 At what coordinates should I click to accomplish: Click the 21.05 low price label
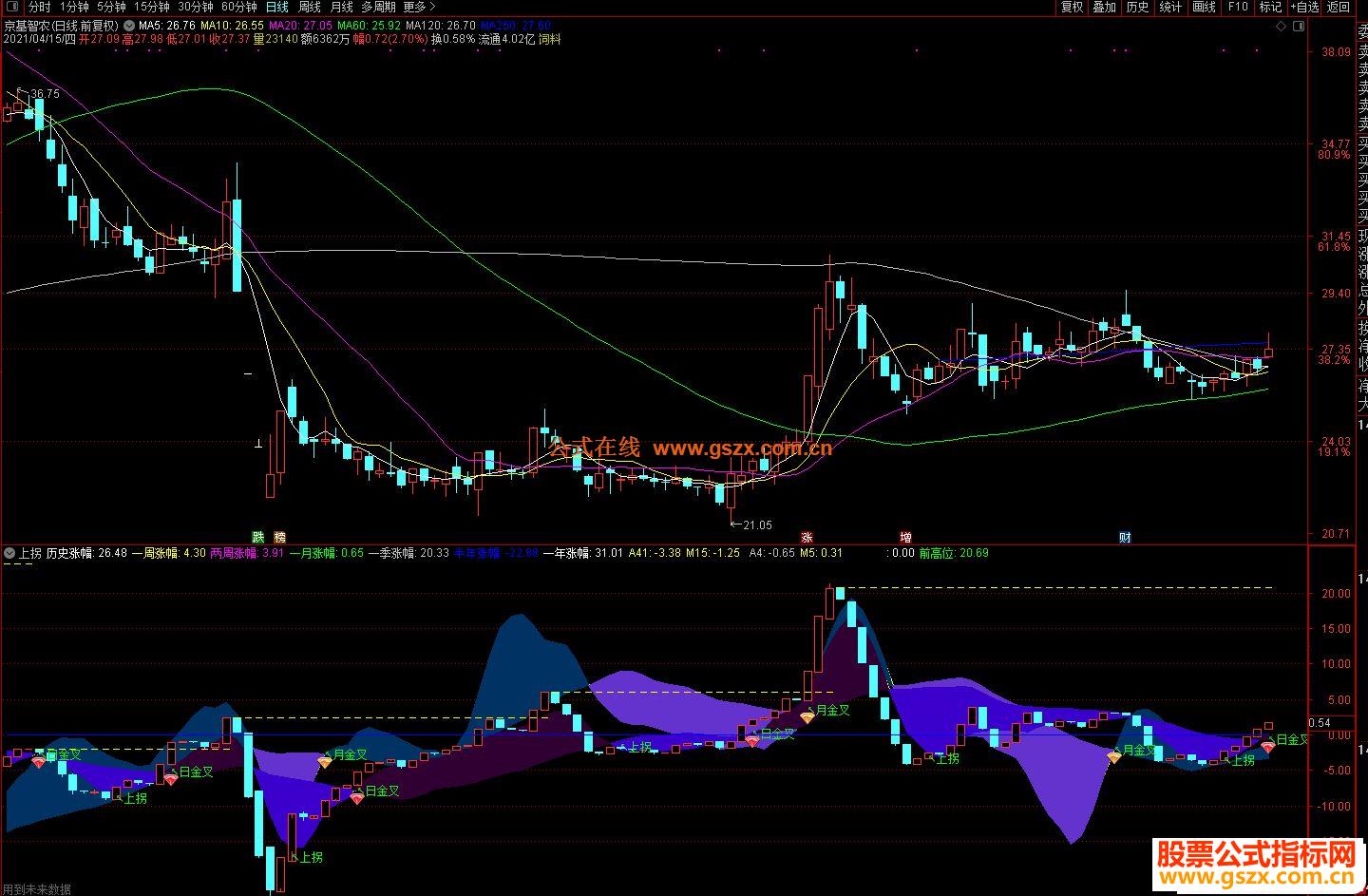click(x=757, y=524)
